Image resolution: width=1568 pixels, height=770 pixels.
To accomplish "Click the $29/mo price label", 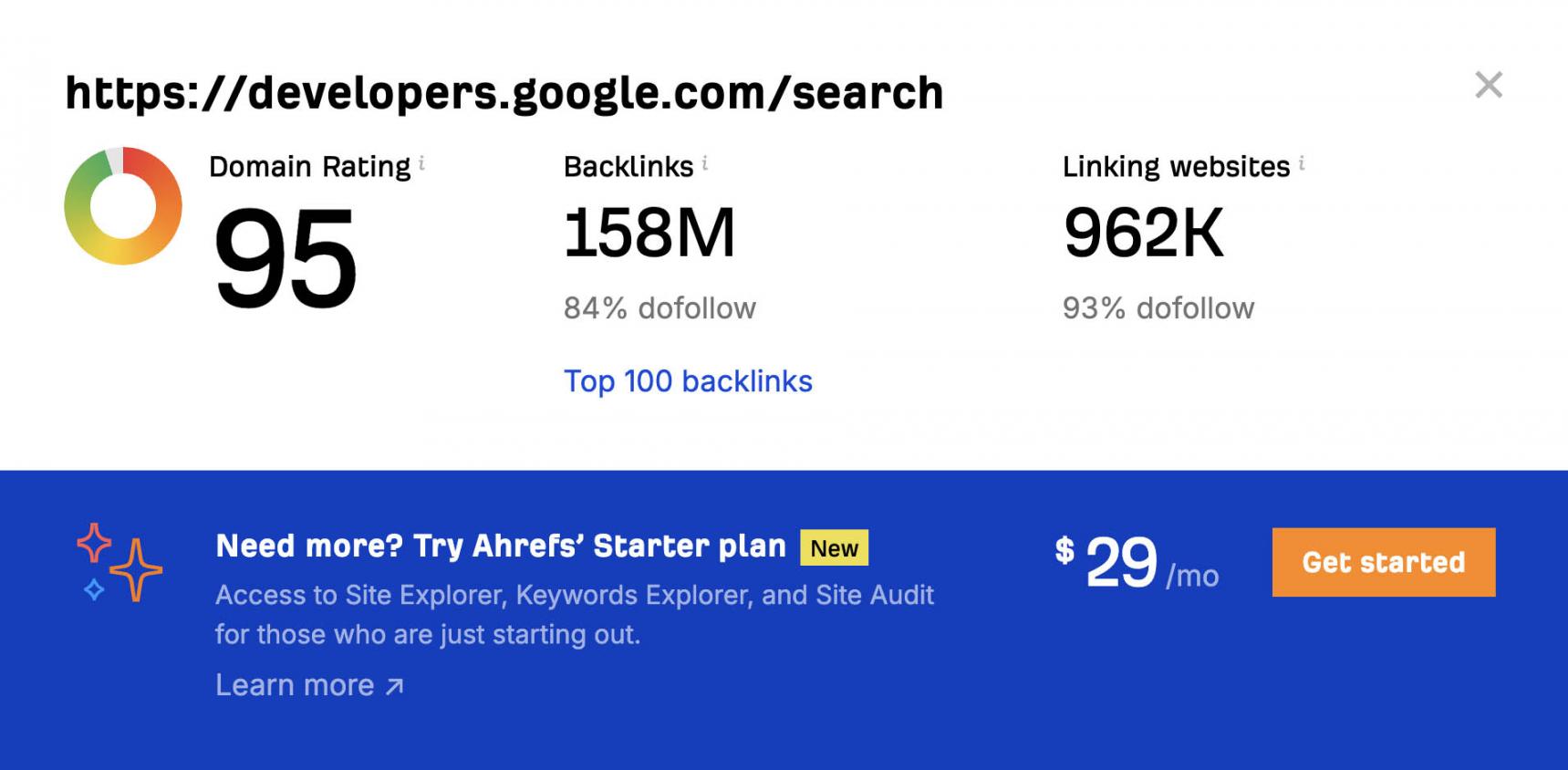I will (x=1137, y=563).
